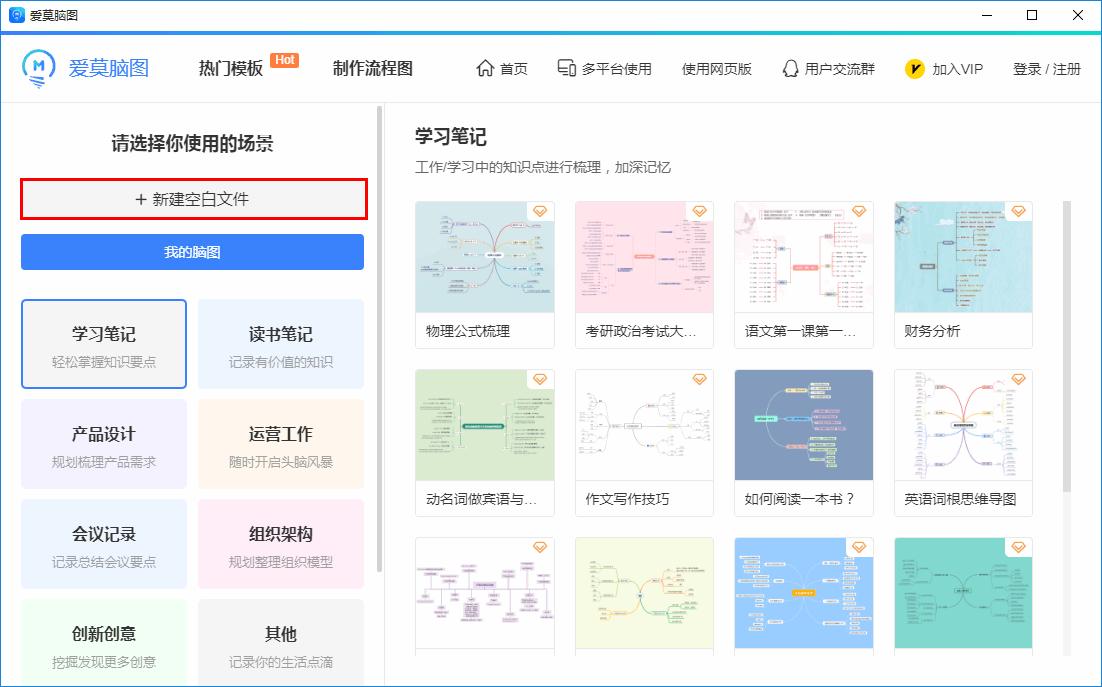Click the template list vertical scrollbar
1102x687 pixels.
(x=1067, y=346)
